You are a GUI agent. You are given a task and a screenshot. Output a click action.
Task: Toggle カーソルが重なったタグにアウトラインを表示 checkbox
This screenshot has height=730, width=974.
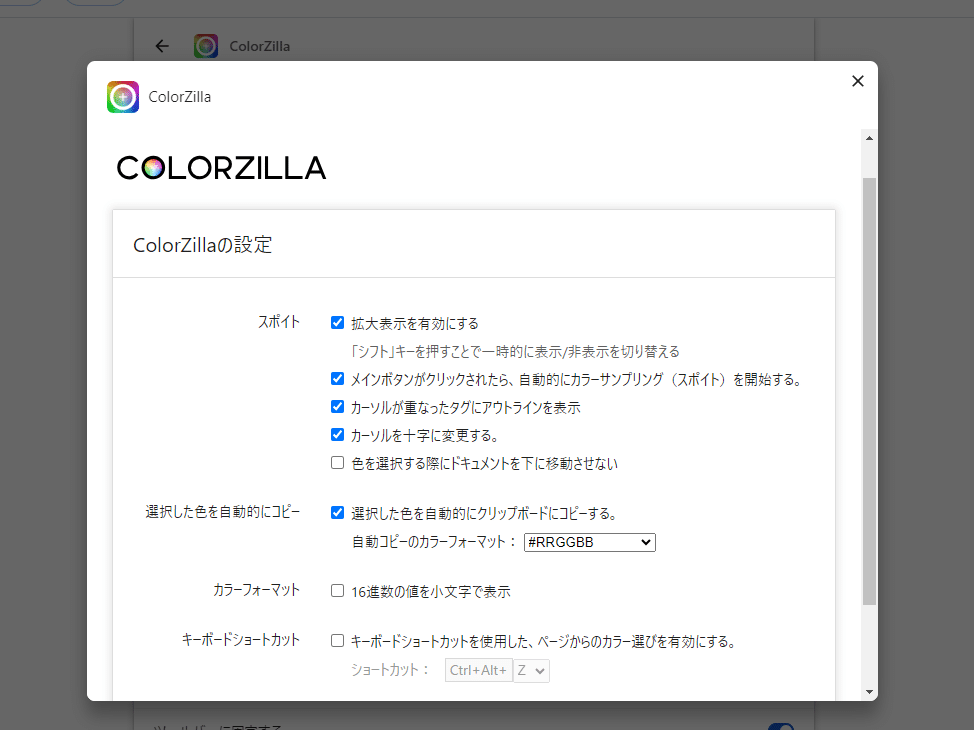(337, 407)
